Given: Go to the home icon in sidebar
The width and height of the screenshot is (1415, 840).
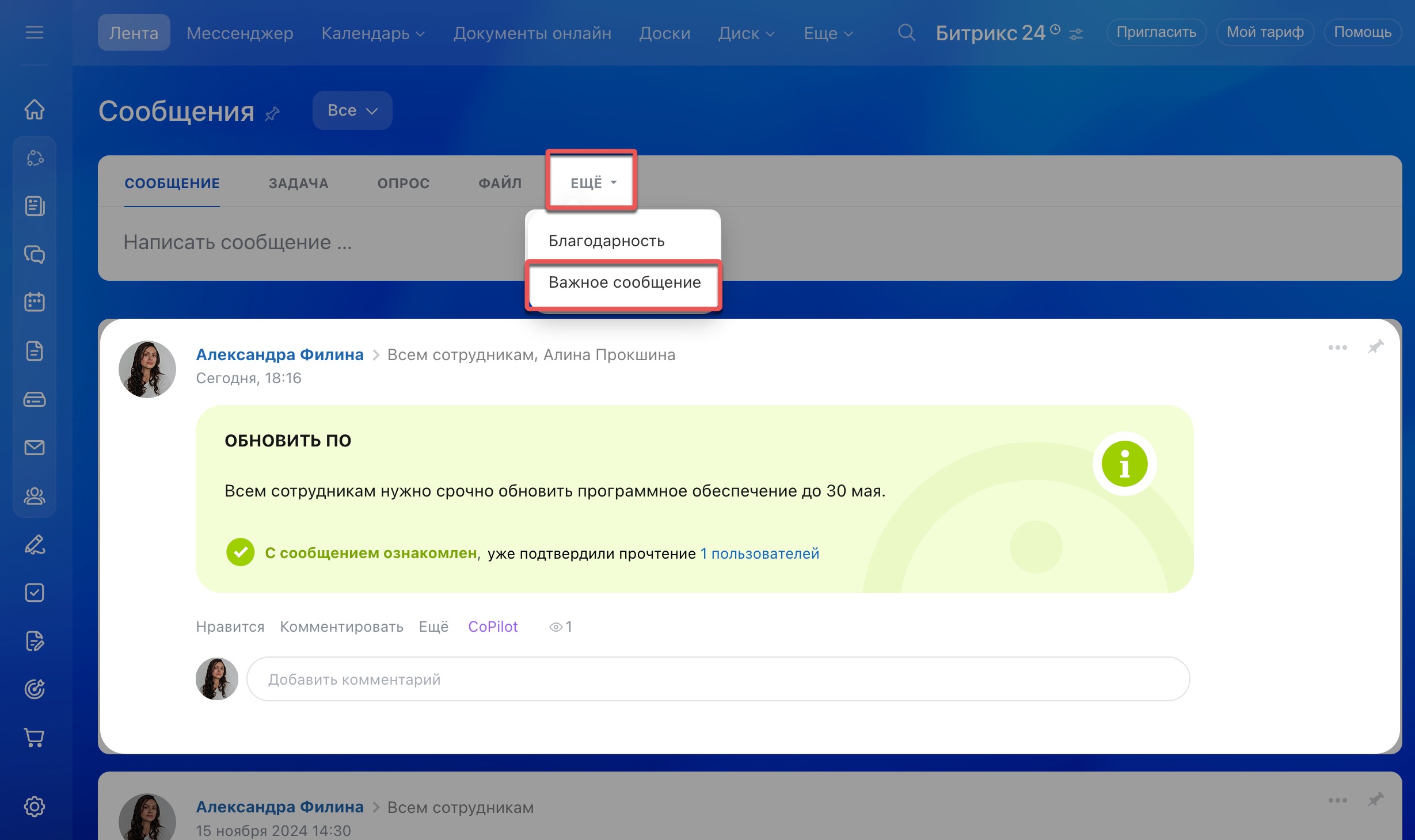Looking at the screenshot, I should [35, 109].
